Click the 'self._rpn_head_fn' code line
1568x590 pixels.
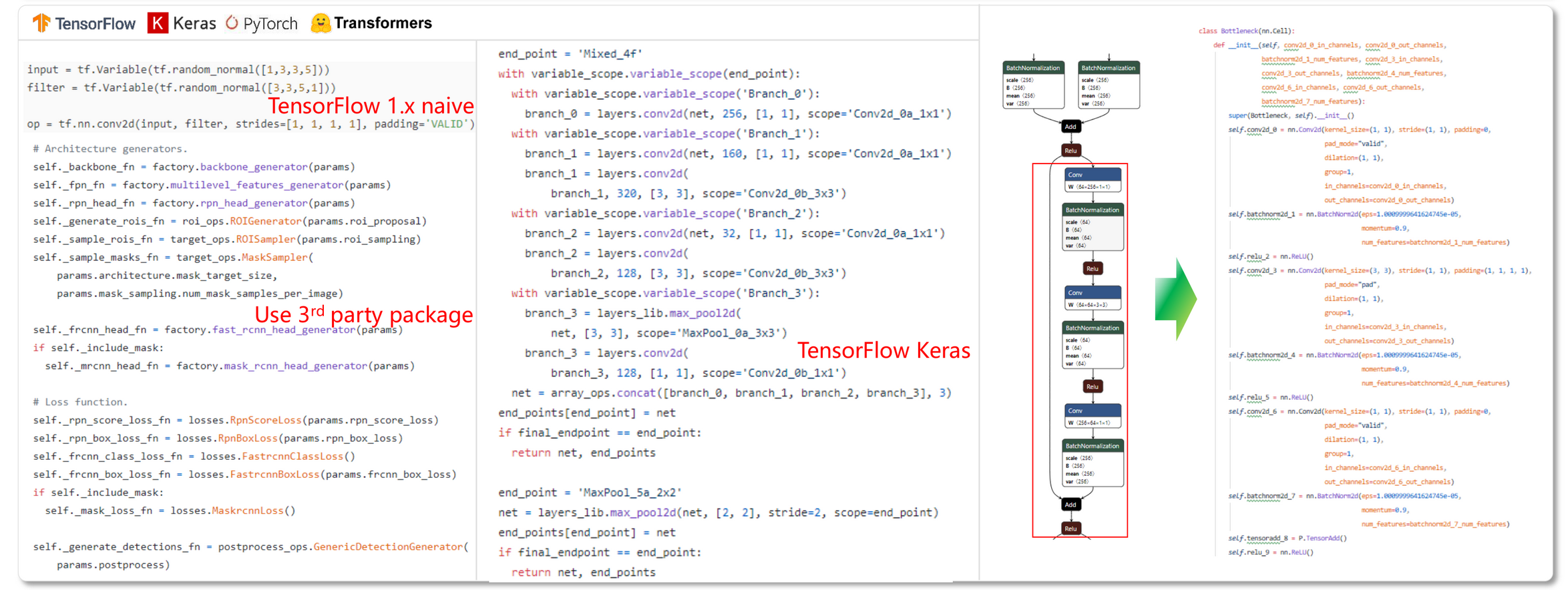coord(194,203)
